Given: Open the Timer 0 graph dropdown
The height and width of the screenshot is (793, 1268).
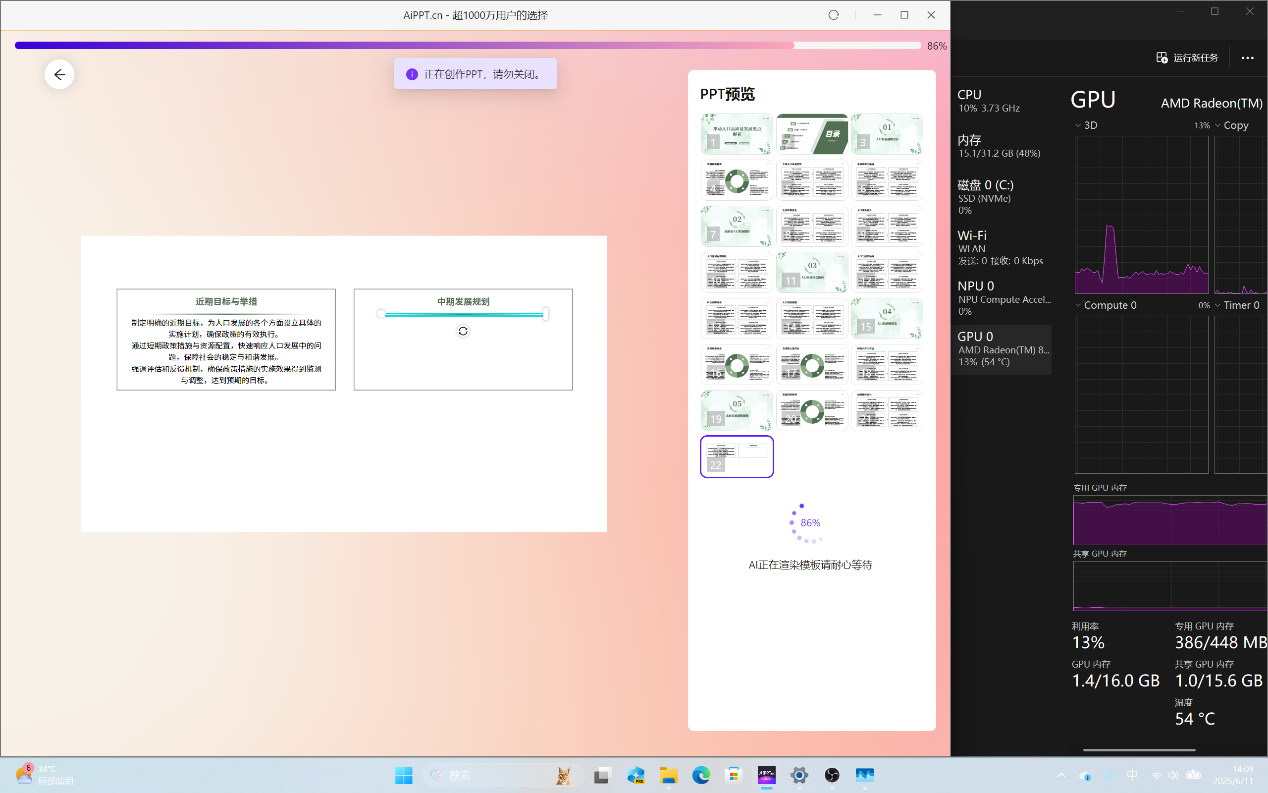Looking at the screenshot, I should click(x=1218, y=305).
